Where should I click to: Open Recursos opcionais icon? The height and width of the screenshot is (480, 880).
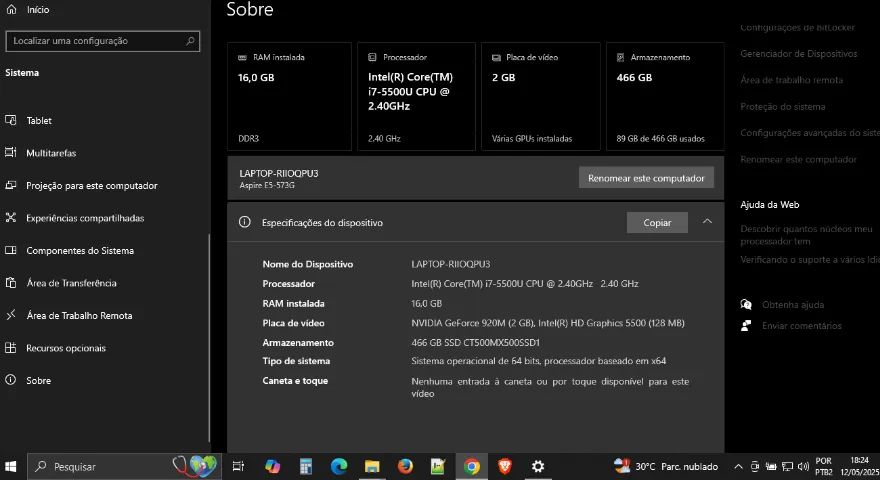point(11,348)
